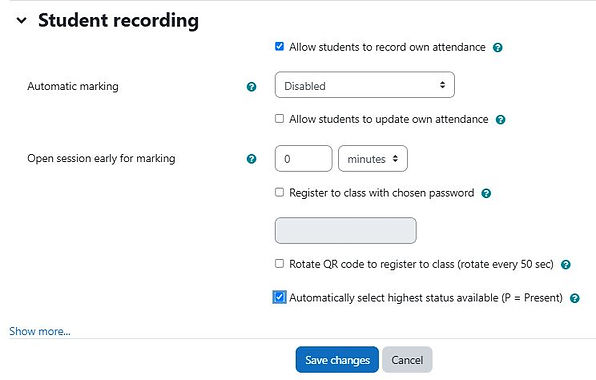The height and width of the screenshot is (380, 596).
Task: Click the Student recording section heading
Action: point(118,20)
